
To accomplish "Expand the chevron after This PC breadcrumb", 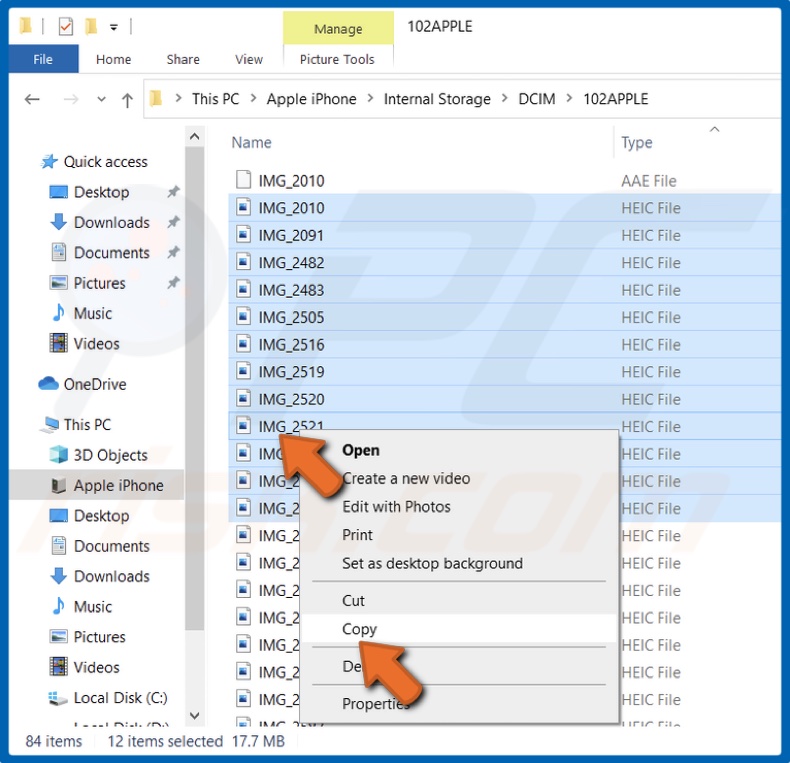I will click(x=253, y=98).
